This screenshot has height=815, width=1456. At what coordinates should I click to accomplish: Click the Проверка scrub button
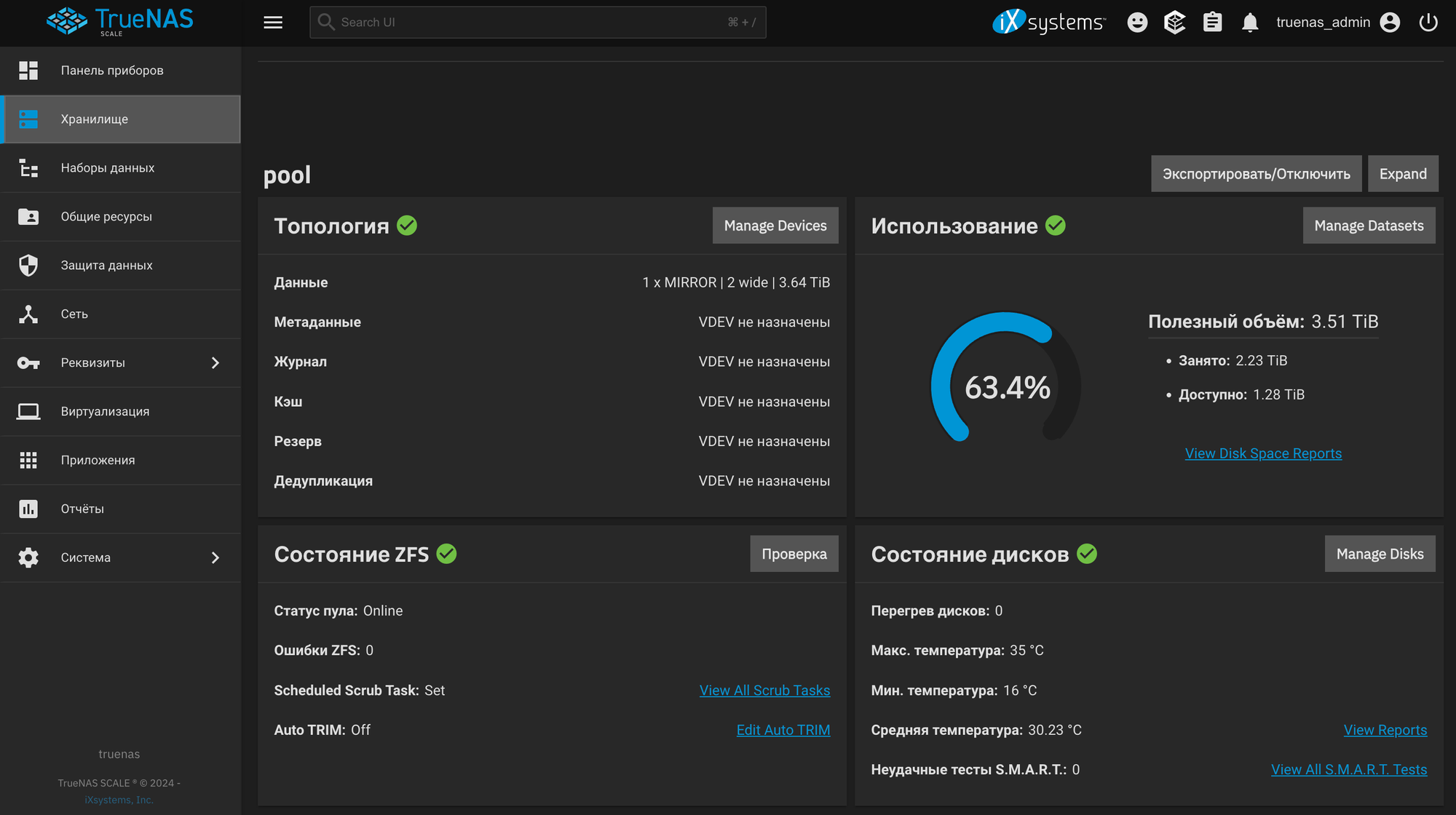point(794,554)
